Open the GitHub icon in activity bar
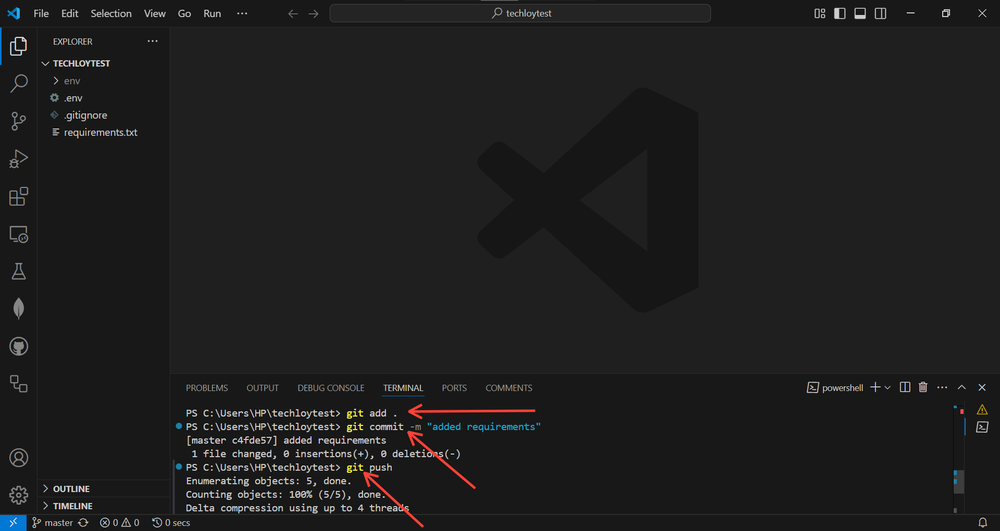This screenshot has height=531, width=1000. pyautogui.click(x=18, y=346)
